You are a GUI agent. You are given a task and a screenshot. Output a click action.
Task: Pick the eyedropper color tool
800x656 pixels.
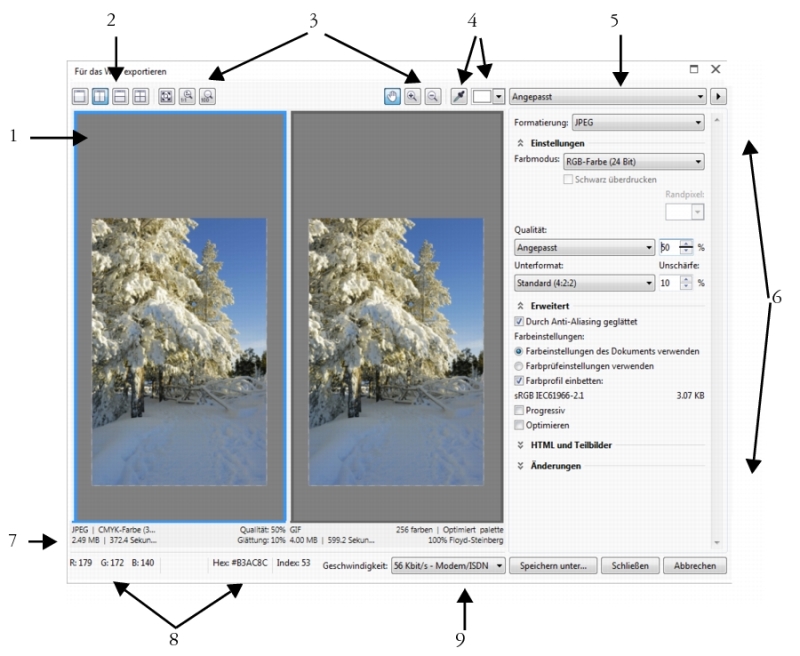(x=461, y=97)
